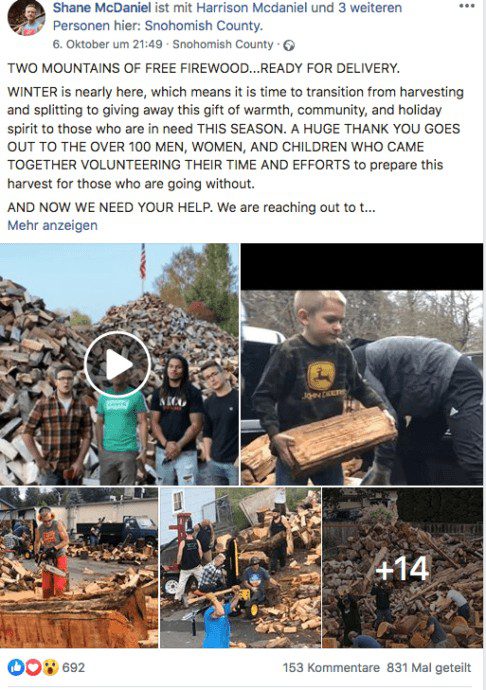Open the 153 Kommentare list
Image resolution: width=486 pixels, height=690 pixels.
[x=331, y=668]
